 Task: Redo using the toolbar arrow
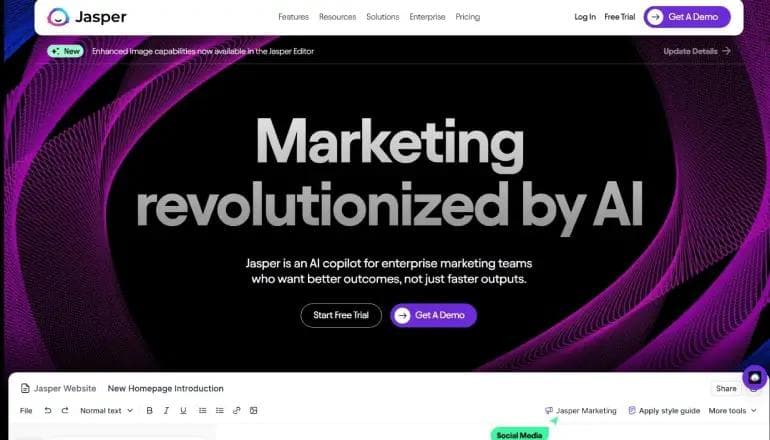coord(65,411)
